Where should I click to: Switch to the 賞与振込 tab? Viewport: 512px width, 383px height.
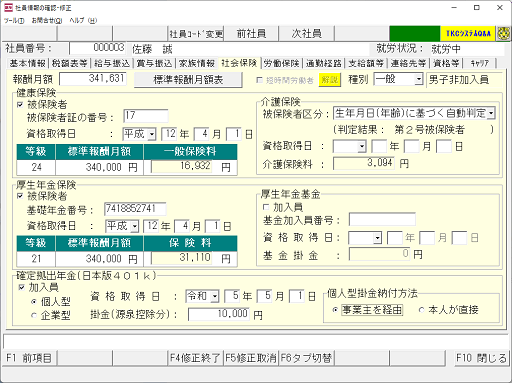[154, 63]
